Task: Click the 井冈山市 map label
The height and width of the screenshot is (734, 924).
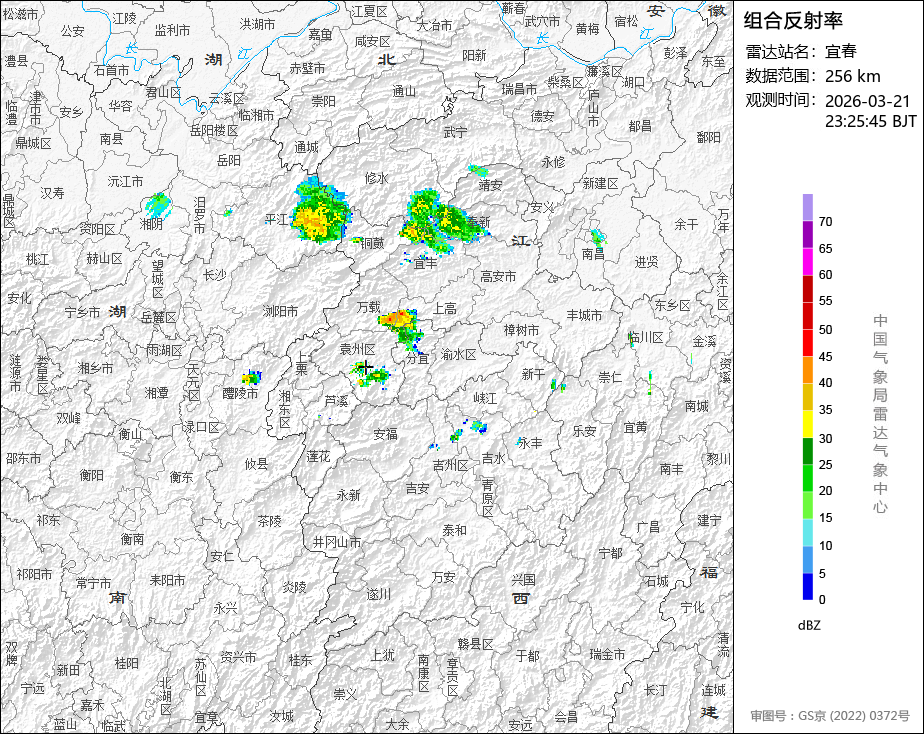Action: (x=336, y=541)
